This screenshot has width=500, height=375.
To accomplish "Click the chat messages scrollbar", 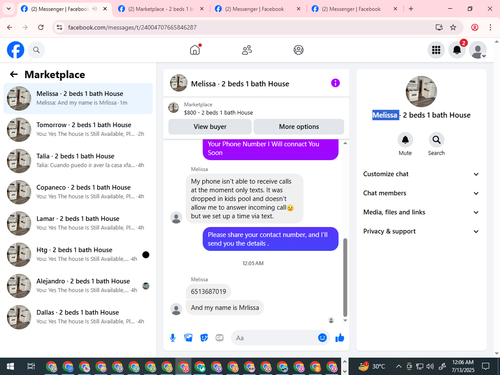I will [345, 277].
